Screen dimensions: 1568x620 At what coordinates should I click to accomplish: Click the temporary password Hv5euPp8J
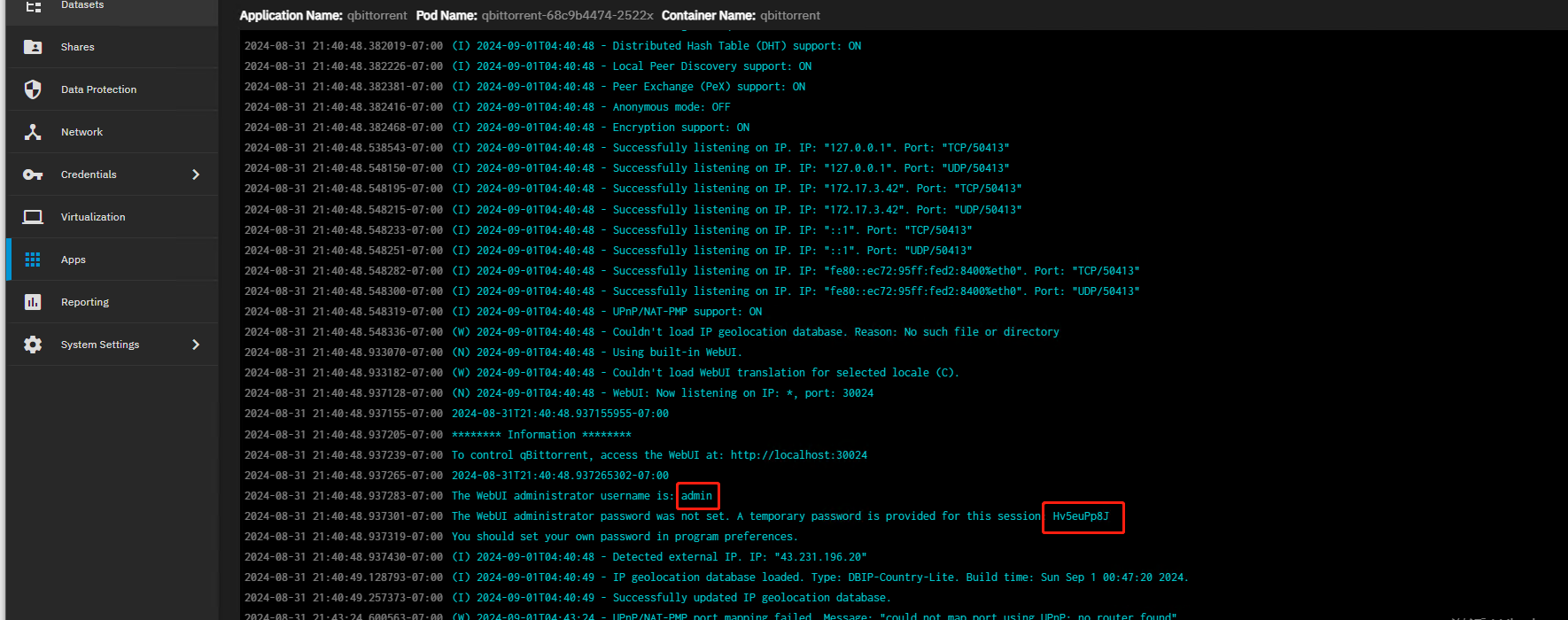point(1081,516)
